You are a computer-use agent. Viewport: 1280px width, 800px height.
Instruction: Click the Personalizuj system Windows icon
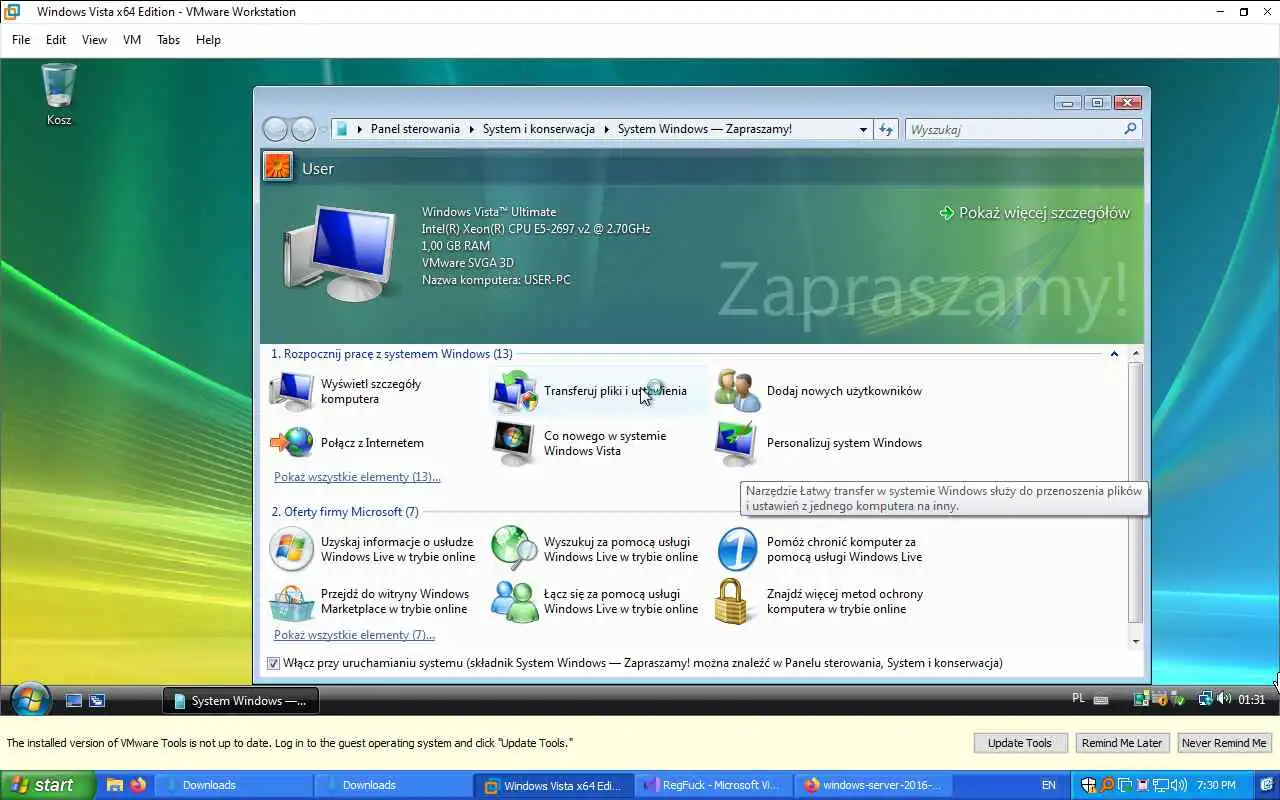click(x=737, y=443)
